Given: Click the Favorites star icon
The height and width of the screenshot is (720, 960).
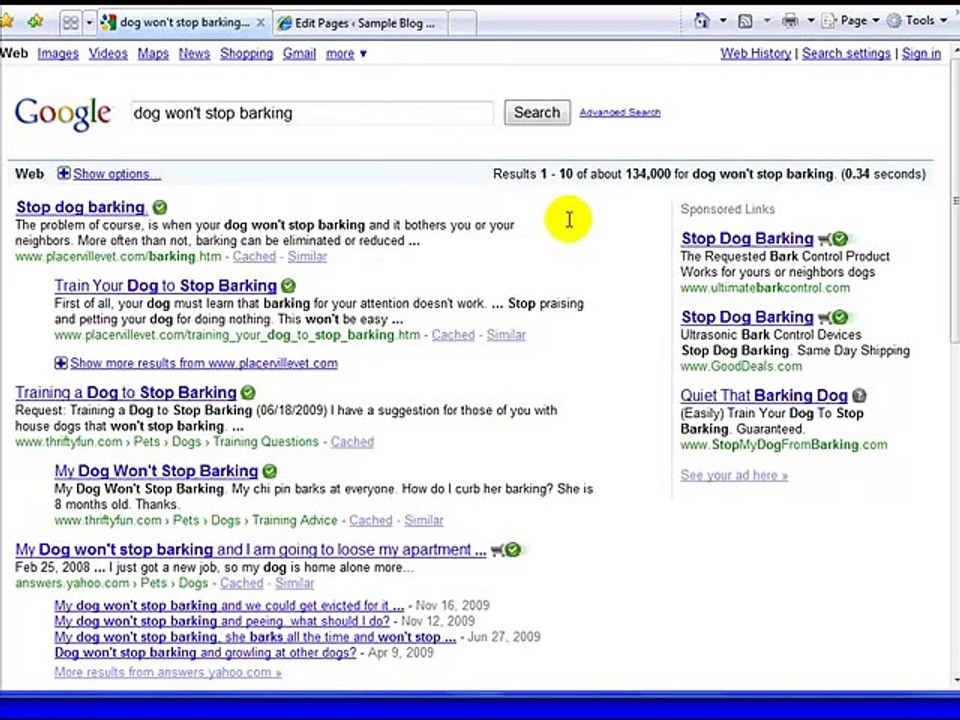Looking at the screenshot, I should pos(6,21).
